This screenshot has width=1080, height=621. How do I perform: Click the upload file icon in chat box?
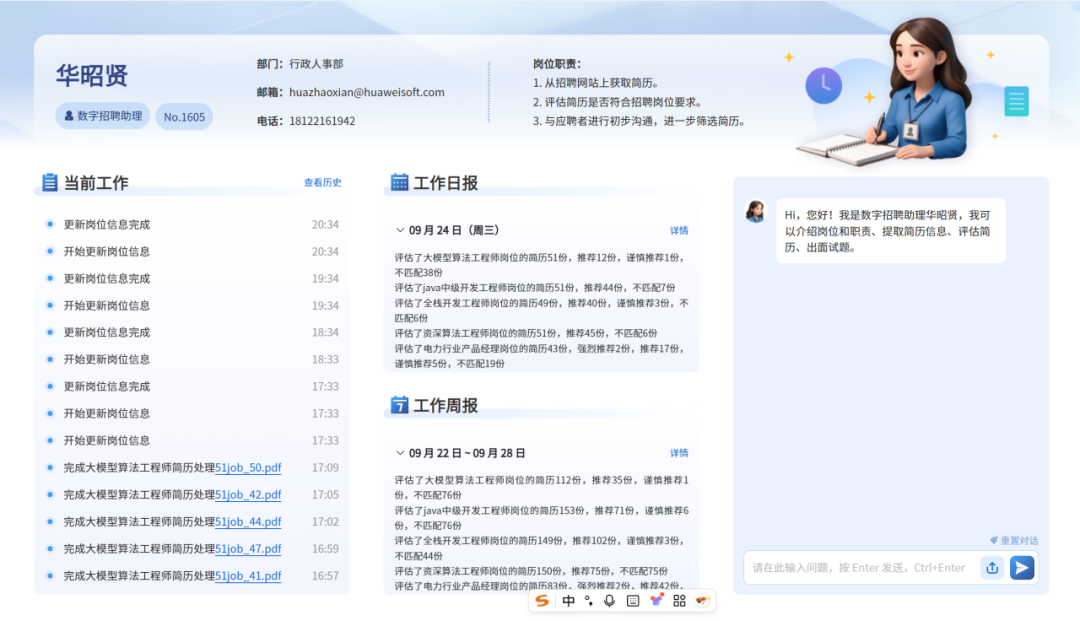992,567
